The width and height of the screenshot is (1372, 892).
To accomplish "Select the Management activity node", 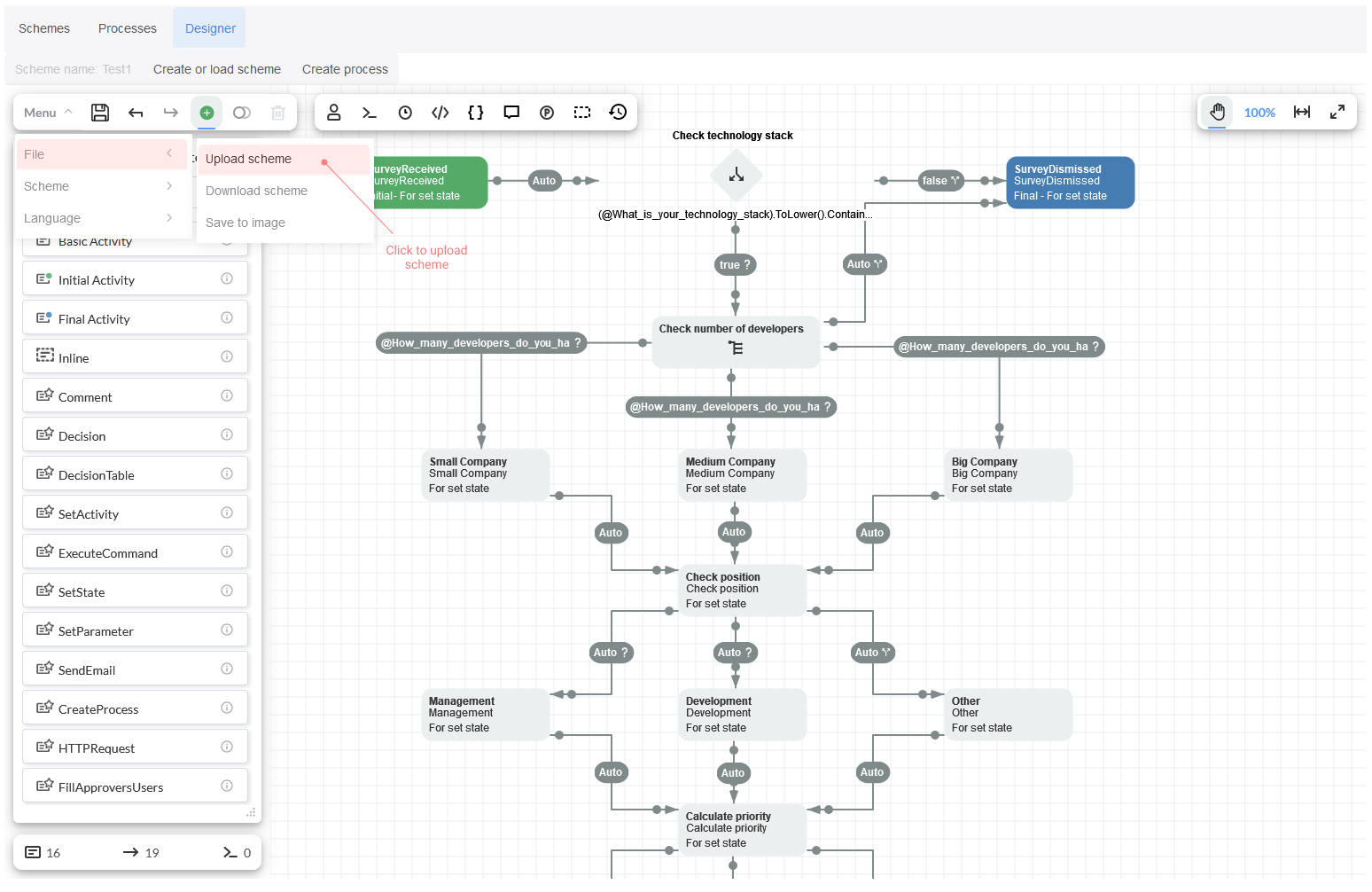I will click(x=486, y=715).
